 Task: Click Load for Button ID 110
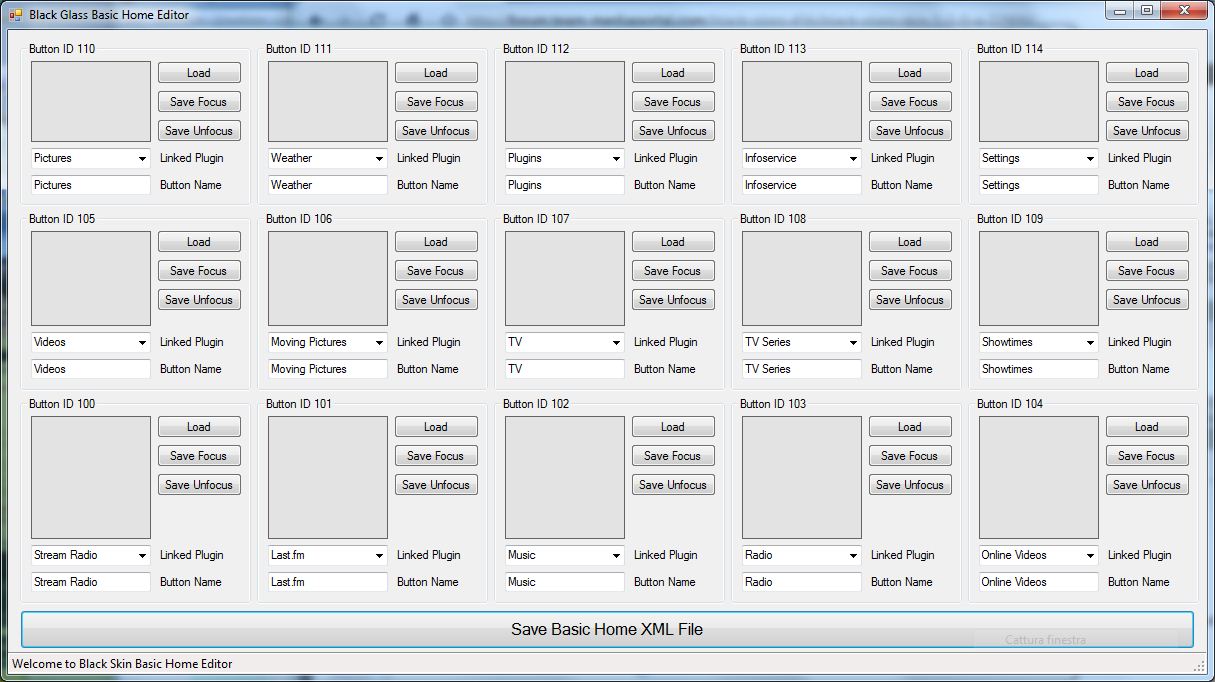(x=199, y=73)
